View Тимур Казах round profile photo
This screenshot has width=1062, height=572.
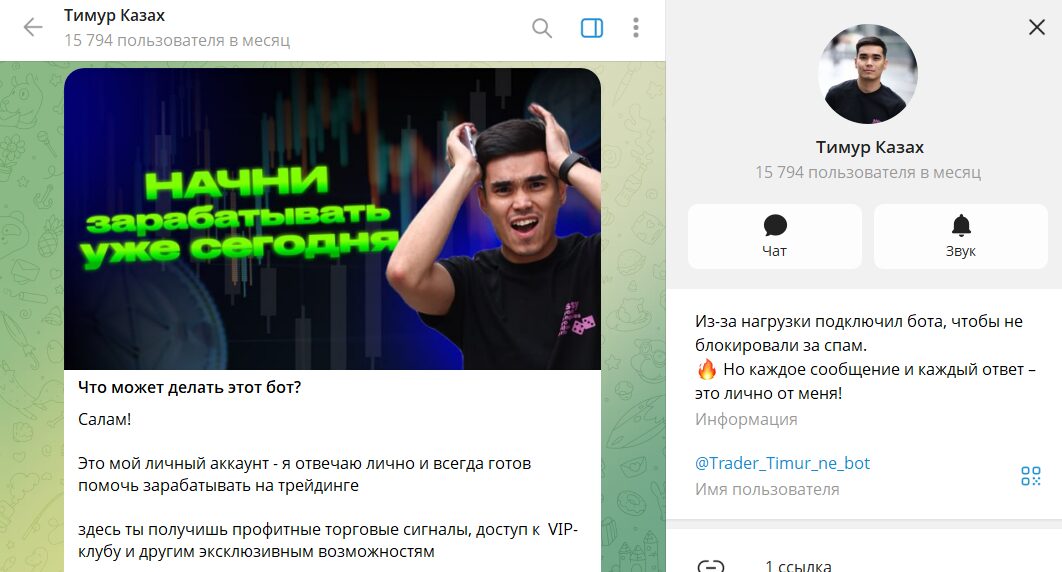(x=868, y=74)
